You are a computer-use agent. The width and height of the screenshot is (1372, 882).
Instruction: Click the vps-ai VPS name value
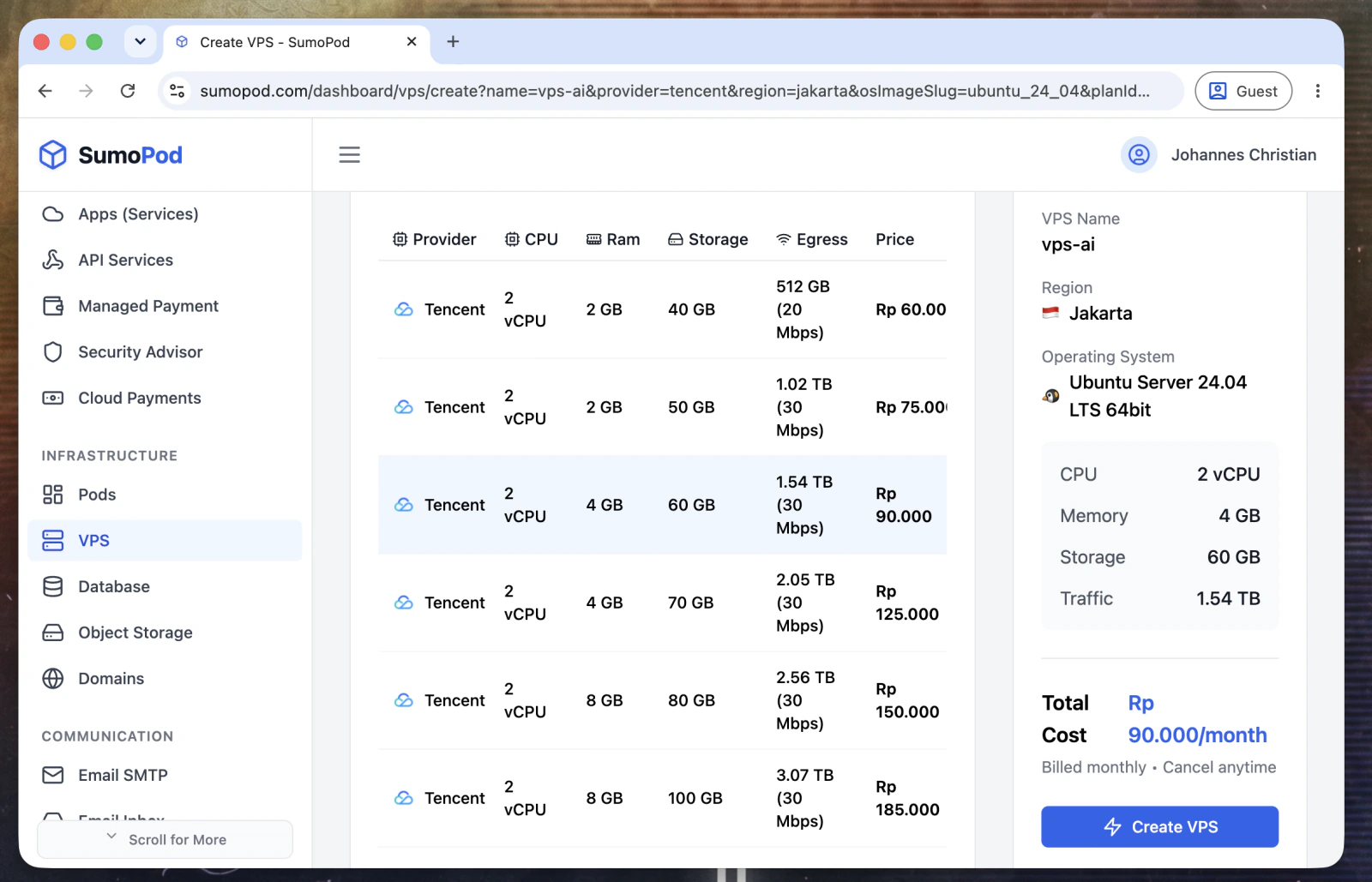[1068, 244]
